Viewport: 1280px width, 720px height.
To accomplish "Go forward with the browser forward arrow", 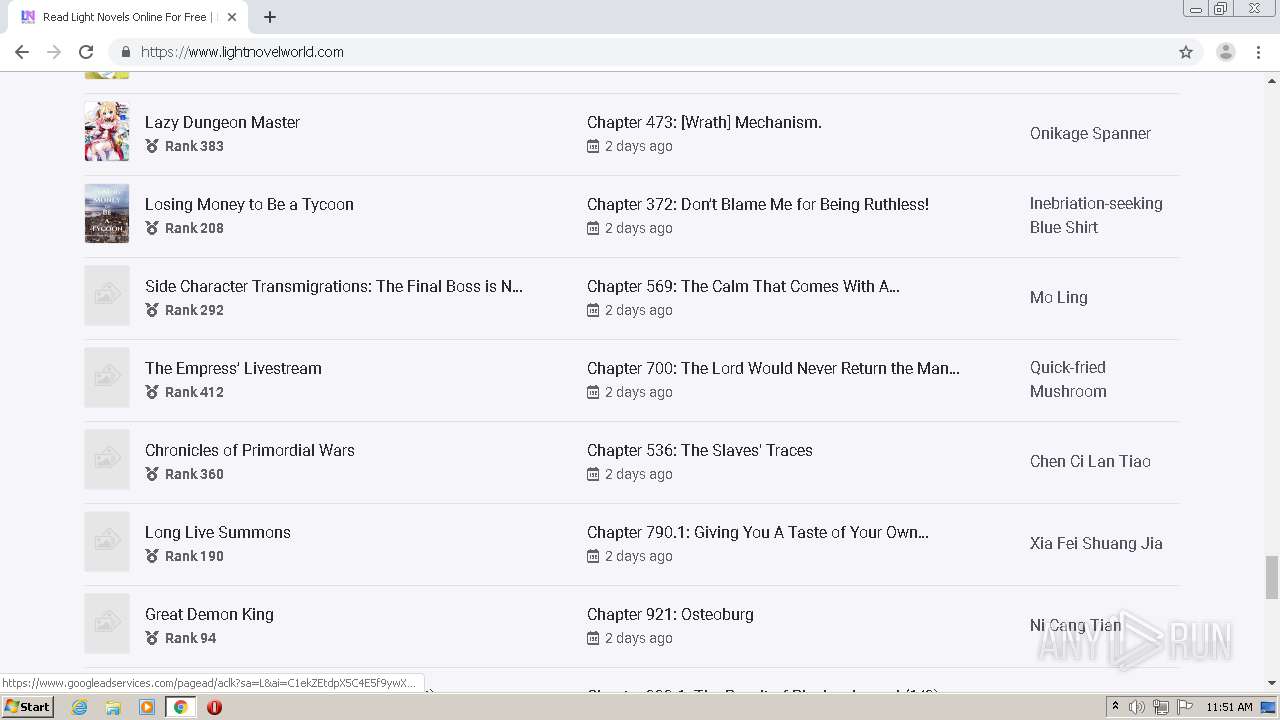I will [x=54, y=52].
